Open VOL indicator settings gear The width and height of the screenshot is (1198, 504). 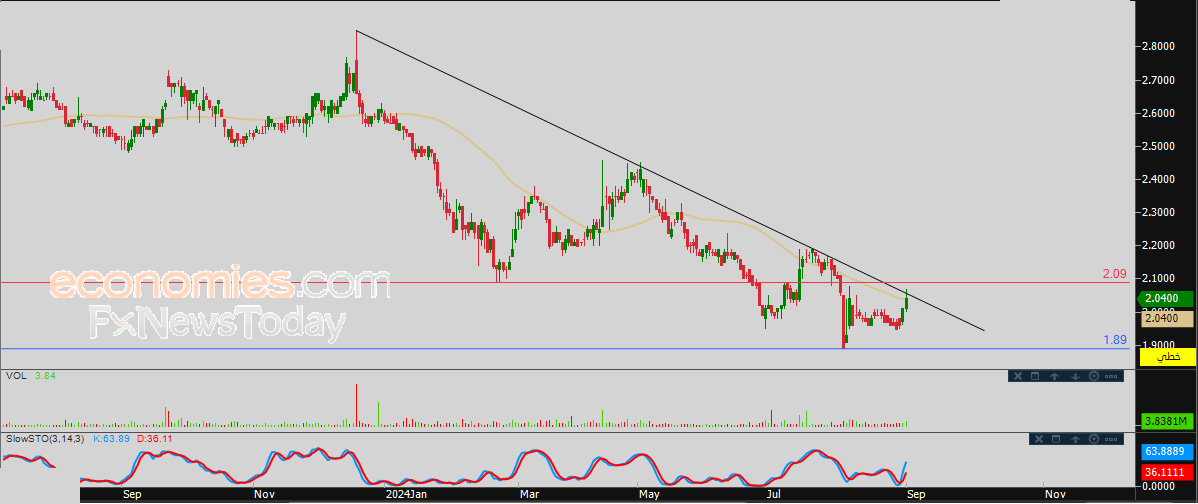click(x=1093, y=376)
